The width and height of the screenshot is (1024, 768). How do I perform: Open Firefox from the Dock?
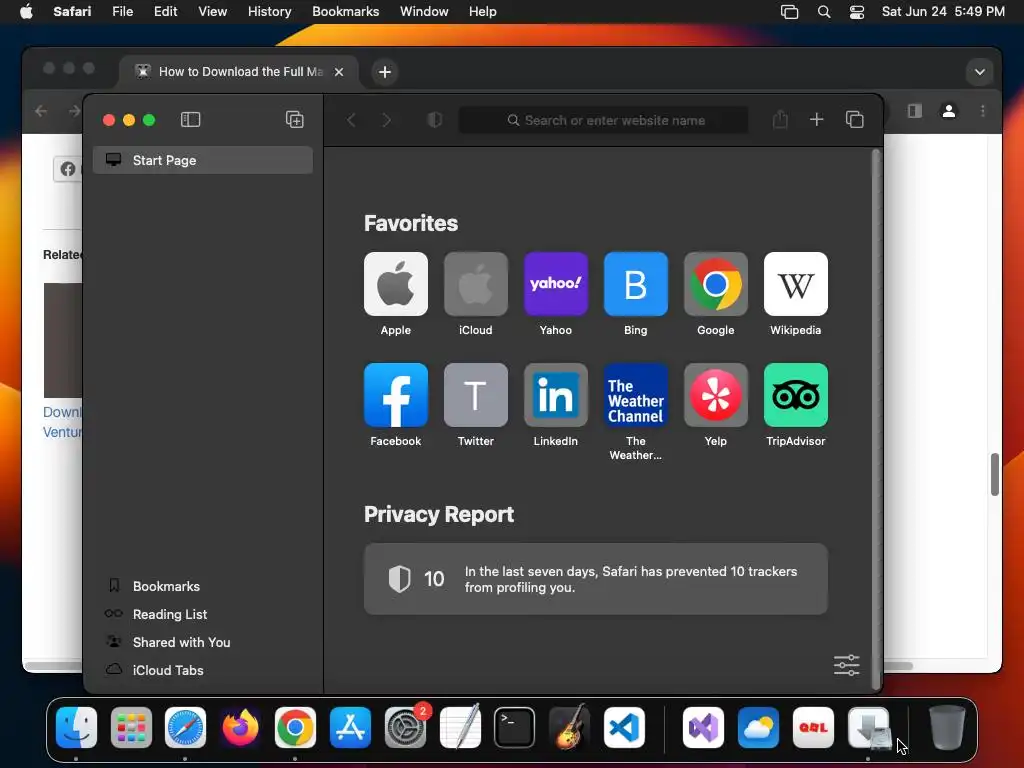tap(240, 728)
